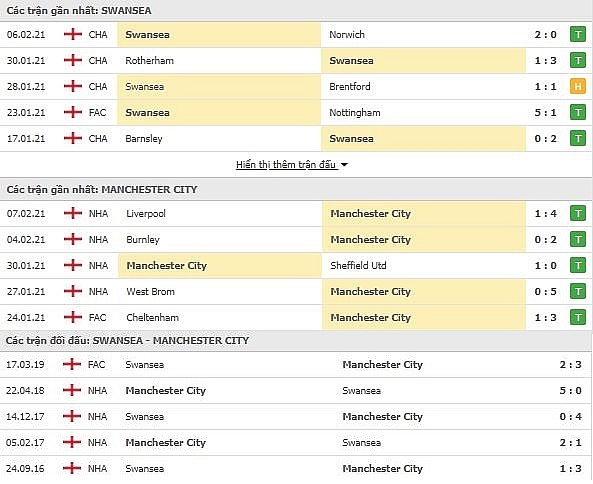Click England flag icon beside West Brom match

point(73,292)
